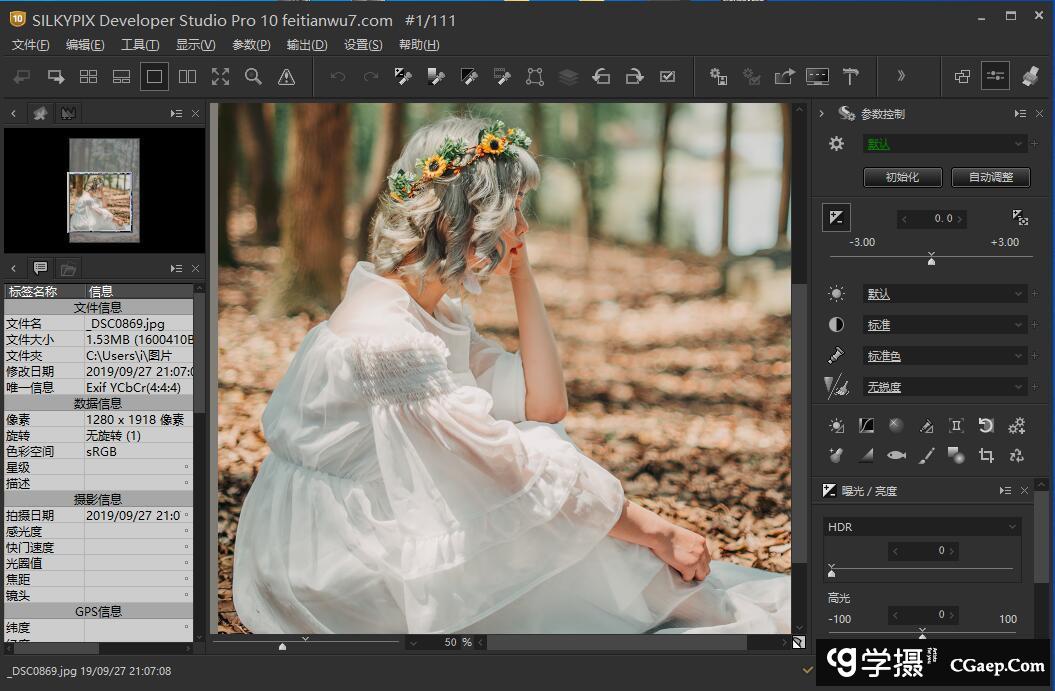
Task: Toggle the side-by-side compare view
Action: [187, 77]
